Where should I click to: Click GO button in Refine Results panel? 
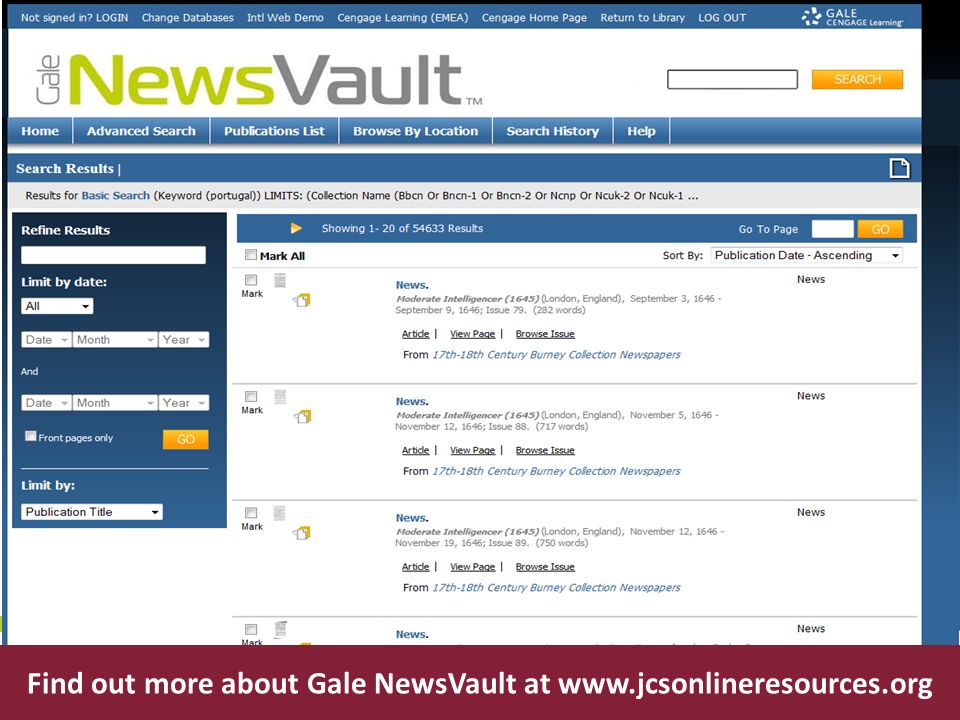[186, 439]
